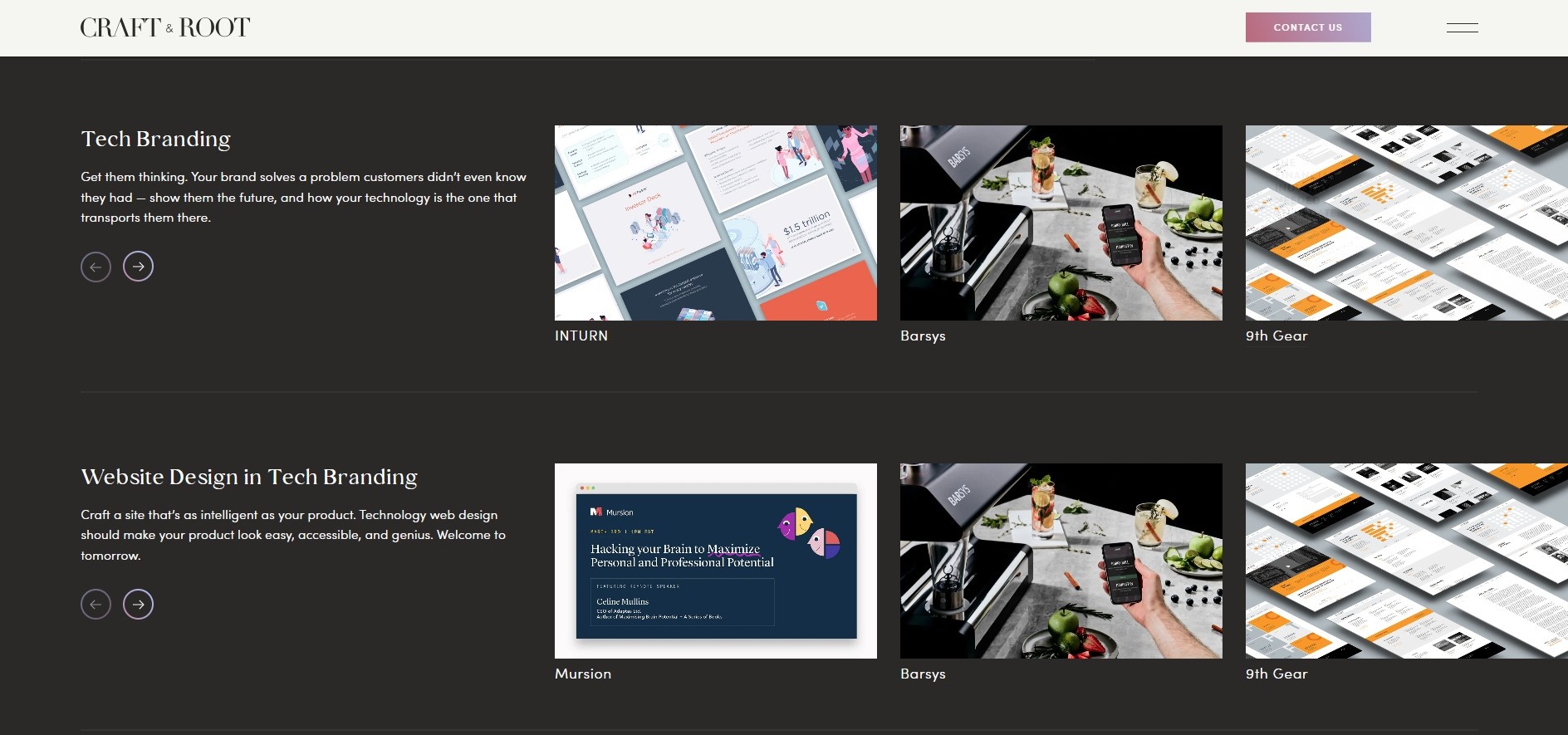Click the Website Design in Tech Branding heading
Viewport: 1568px width, 735px height.
click(x=249, y=477)
